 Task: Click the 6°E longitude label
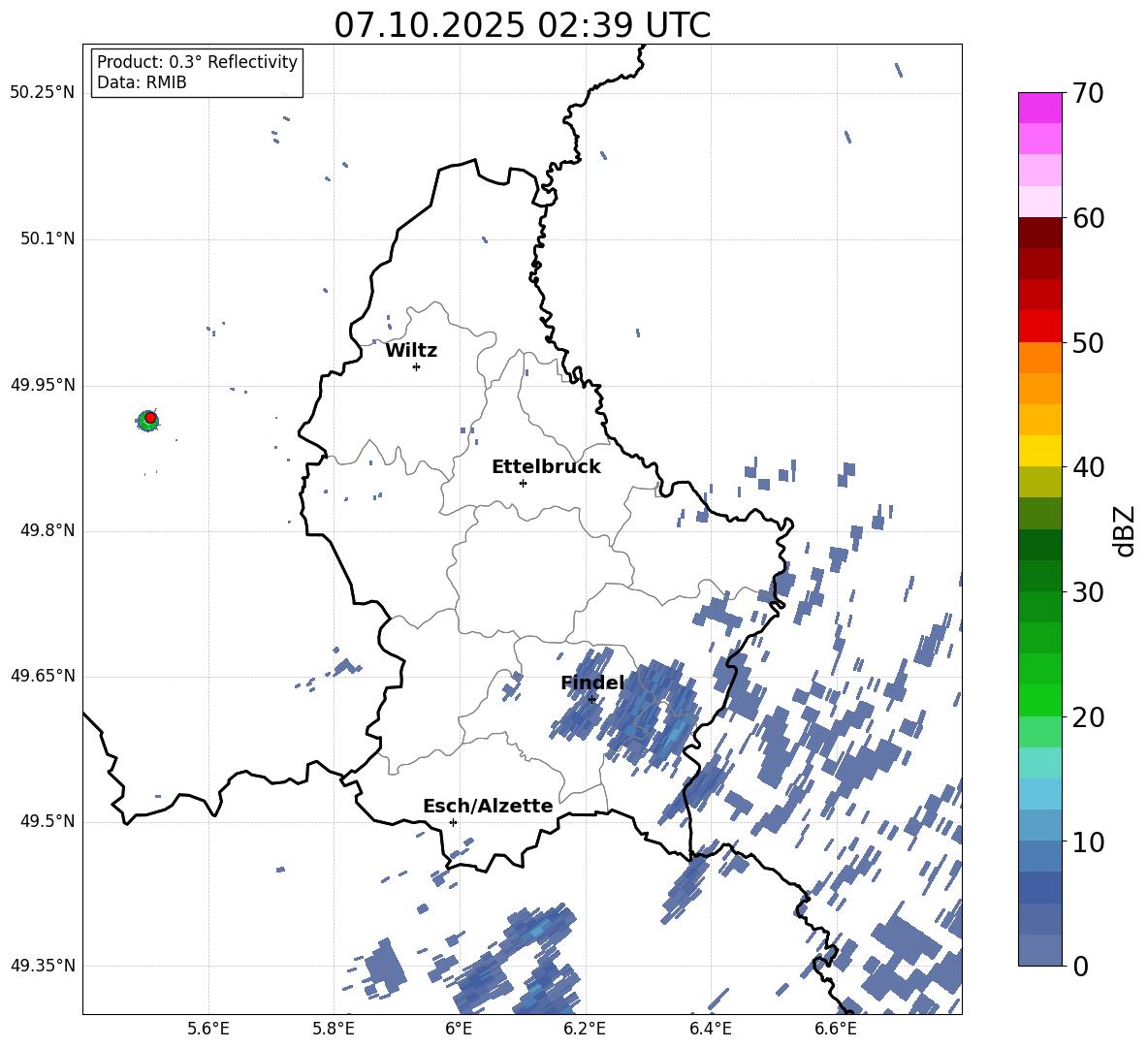pyautogui.click(x=459, y=1029)
